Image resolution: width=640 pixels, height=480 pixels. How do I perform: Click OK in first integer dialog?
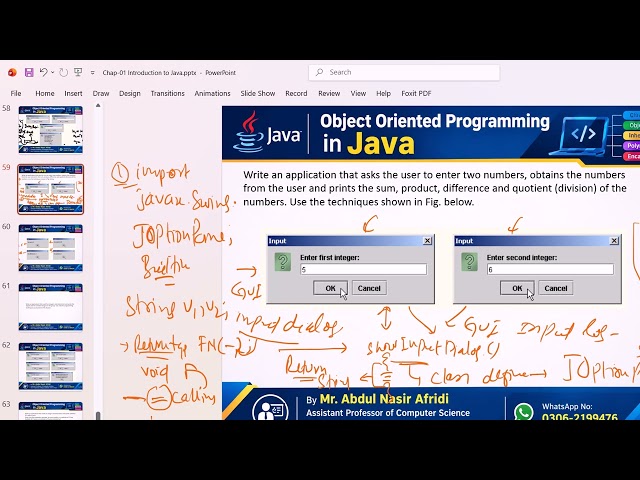coord(330,288)
